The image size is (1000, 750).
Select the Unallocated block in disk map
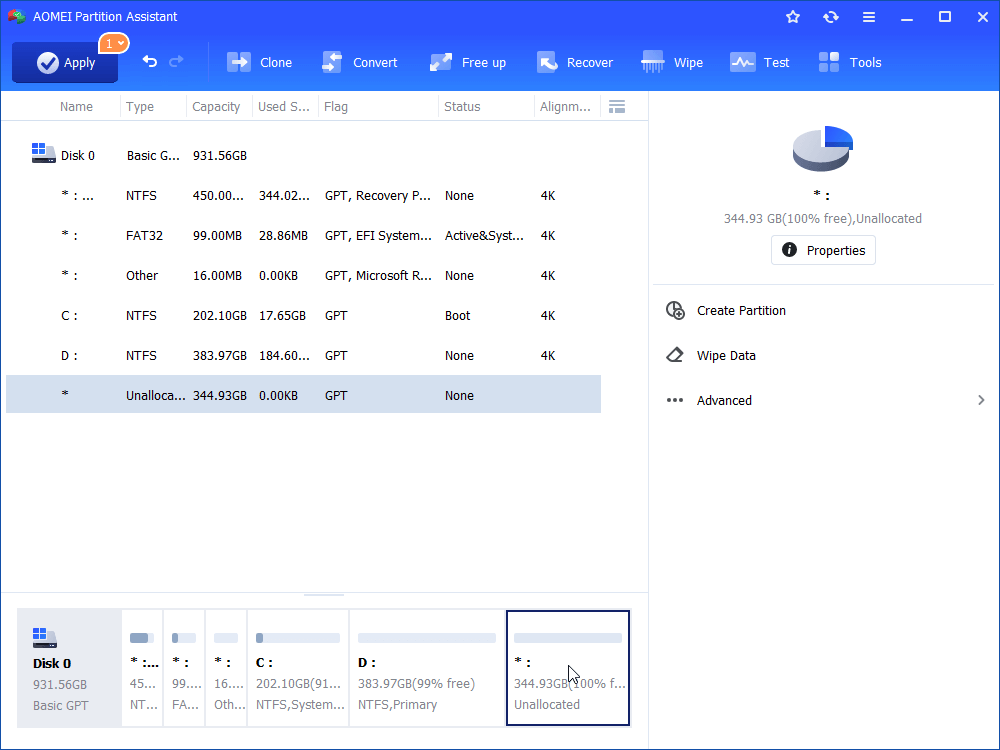(x=568, y=668)
